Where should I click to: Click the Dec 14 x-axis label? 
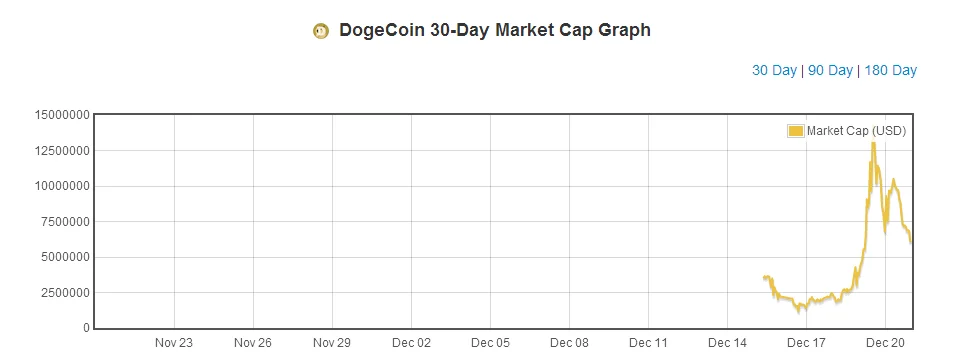pyautogui.click(x=727, y=343)
